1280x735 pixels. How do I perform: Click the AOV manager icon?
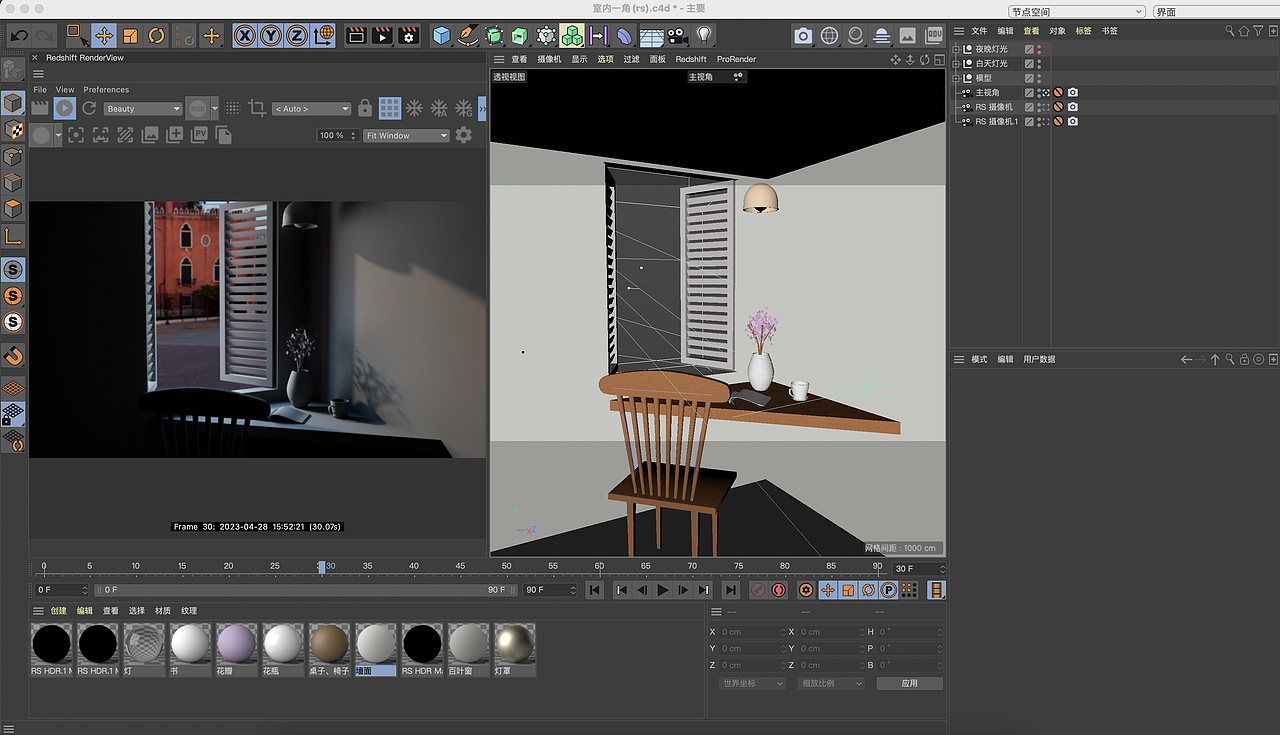934,36
